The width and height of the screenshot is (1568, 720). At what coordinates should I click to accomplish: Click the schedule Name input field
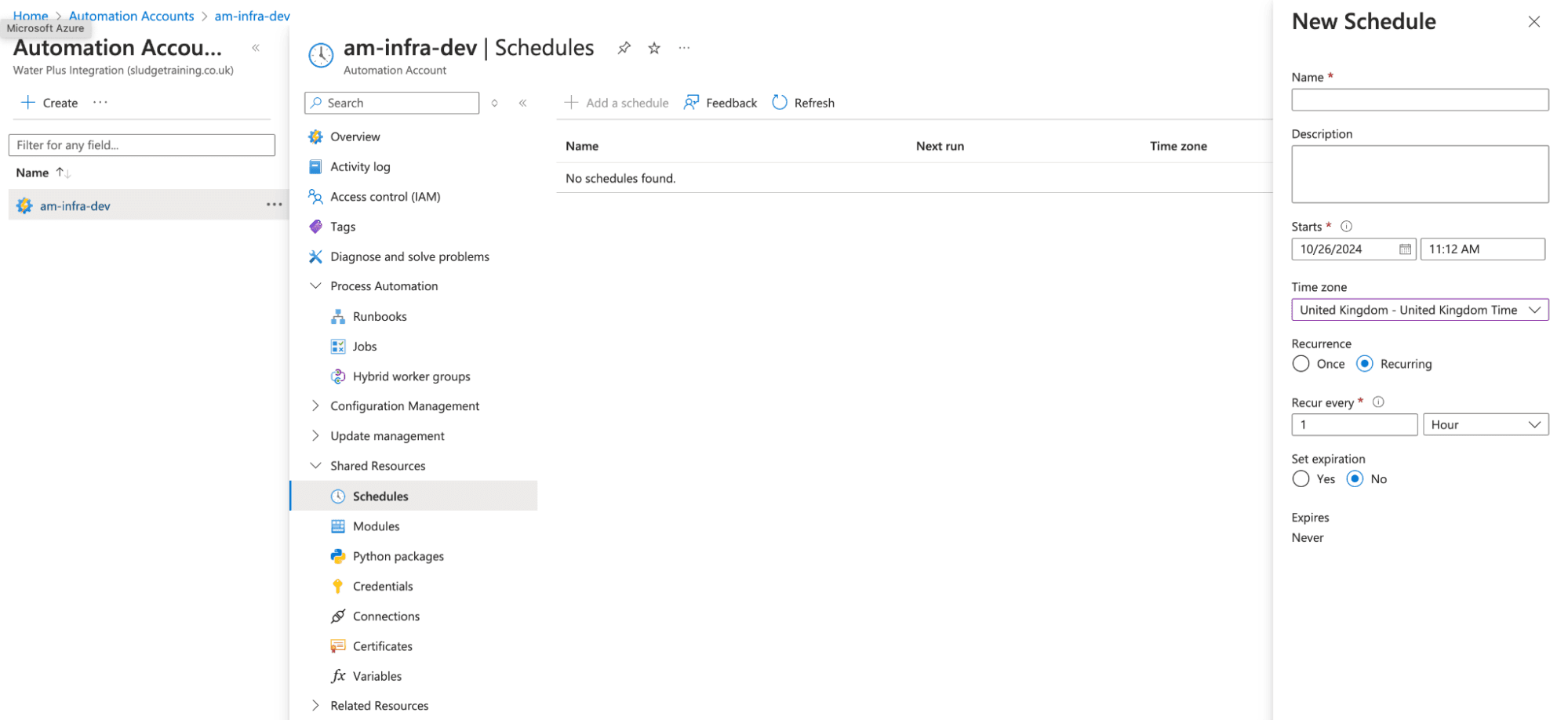tap(1419, 100)
